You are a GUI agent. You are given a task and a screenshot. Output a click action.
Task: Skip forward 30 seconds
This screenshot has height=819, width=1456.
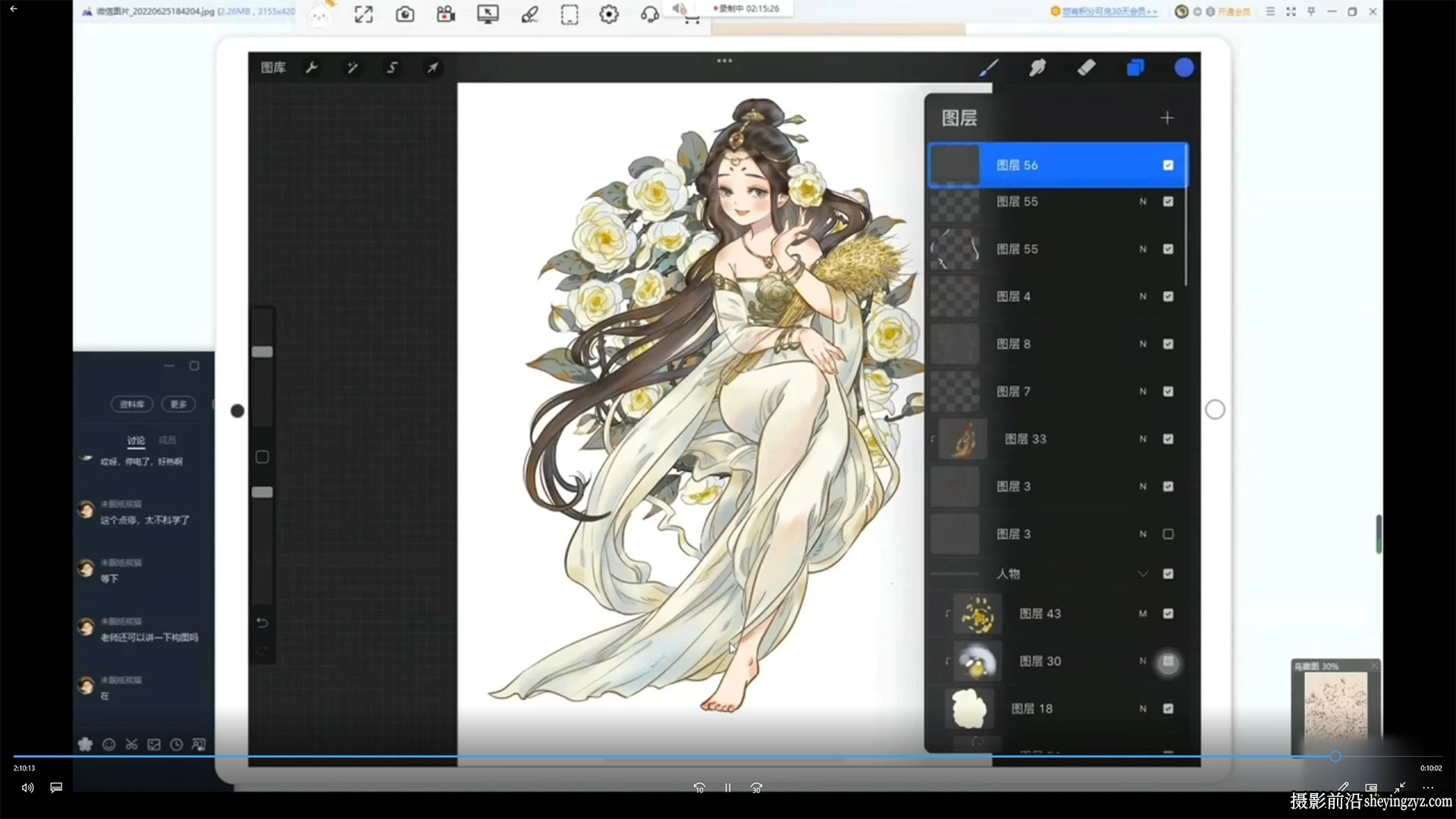tap(756, 788)
